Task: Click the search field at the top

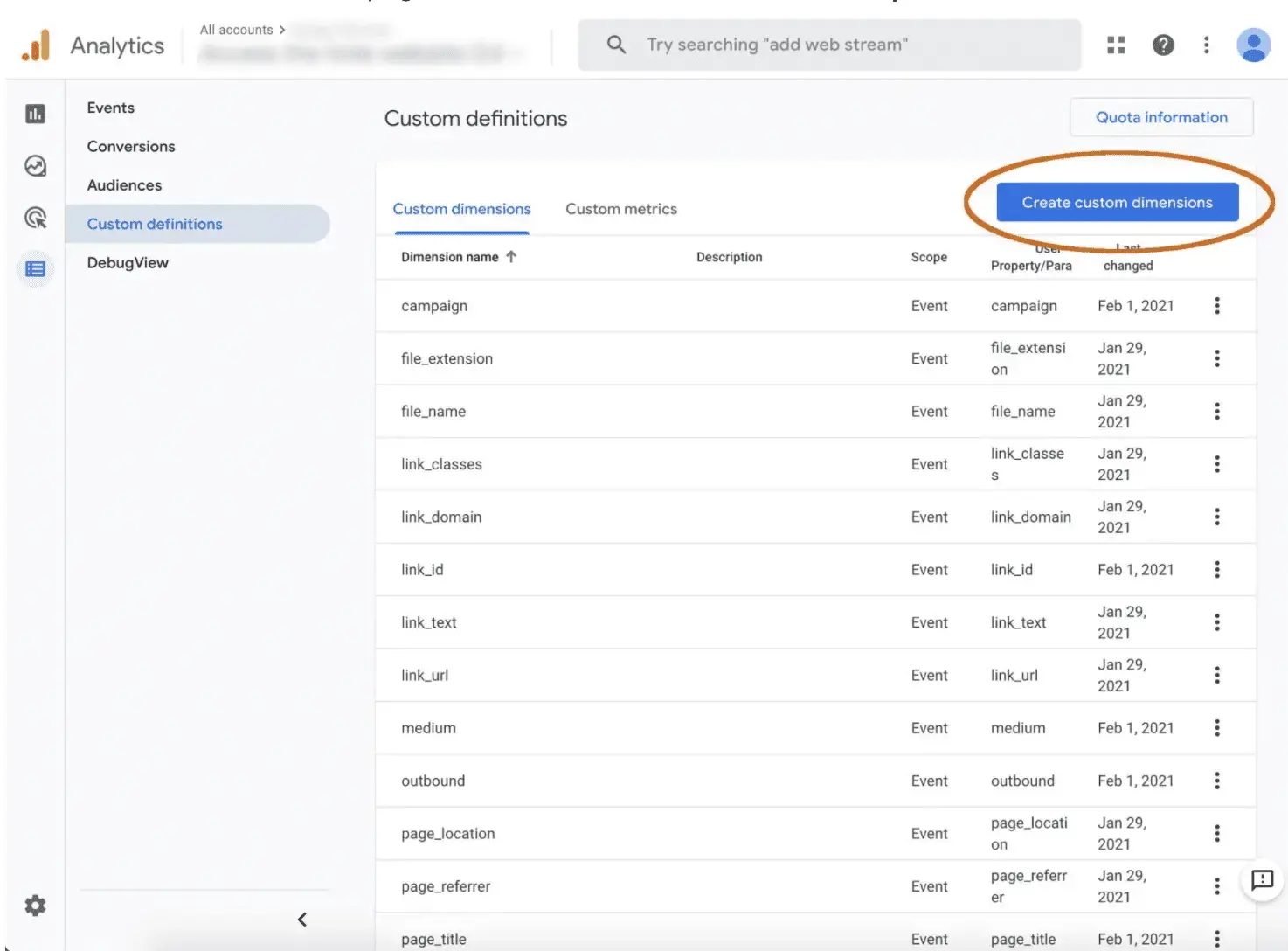Action: [828, 45]
